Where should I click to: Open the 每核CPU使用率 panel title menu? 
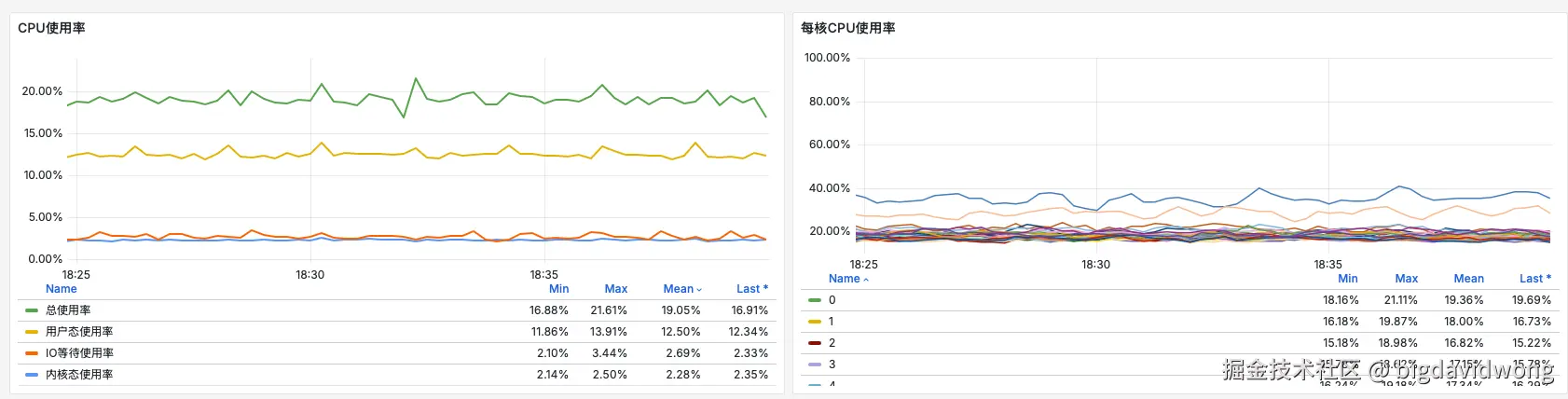click(847, 28)
